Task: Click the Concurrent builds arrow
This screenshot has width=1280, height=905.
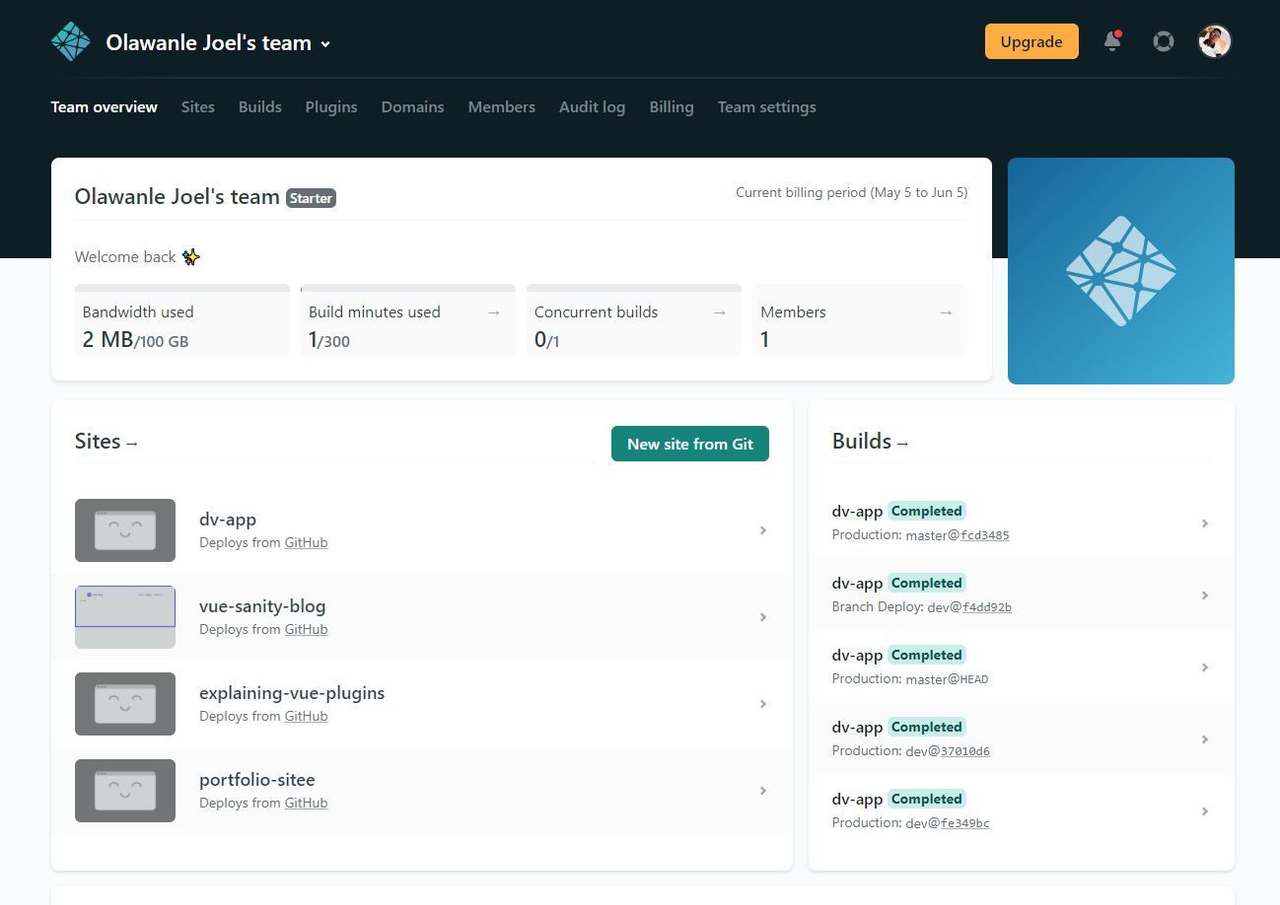Action: 719,312
